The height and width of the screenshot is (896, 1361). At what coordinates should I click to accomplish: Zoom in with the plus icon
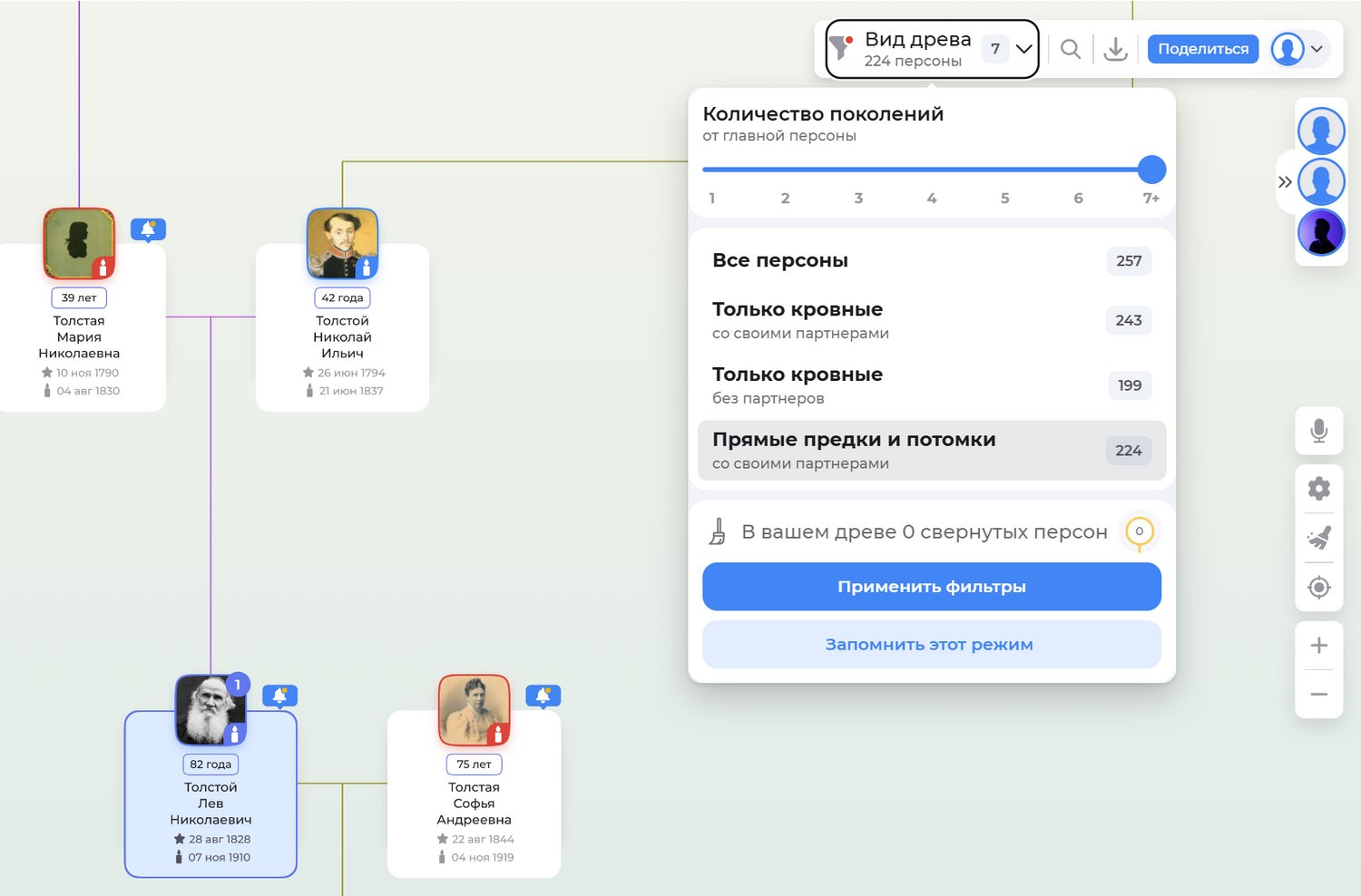(x=1318, y=646)
